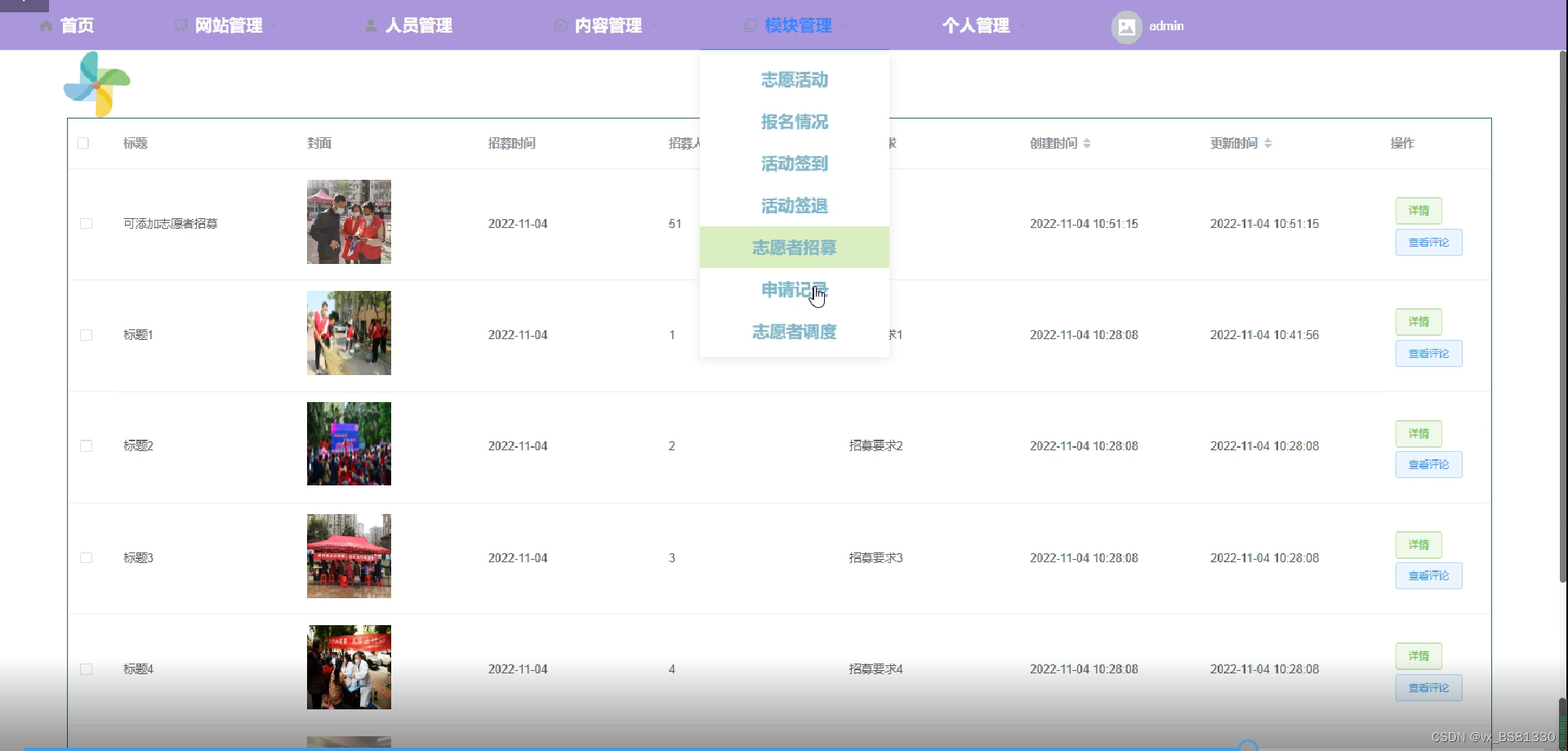Image resolution: width=1568 pixels, height=751 pixels.
Task: Select 志愿者招募 from the dropdown
Action: 795,248
